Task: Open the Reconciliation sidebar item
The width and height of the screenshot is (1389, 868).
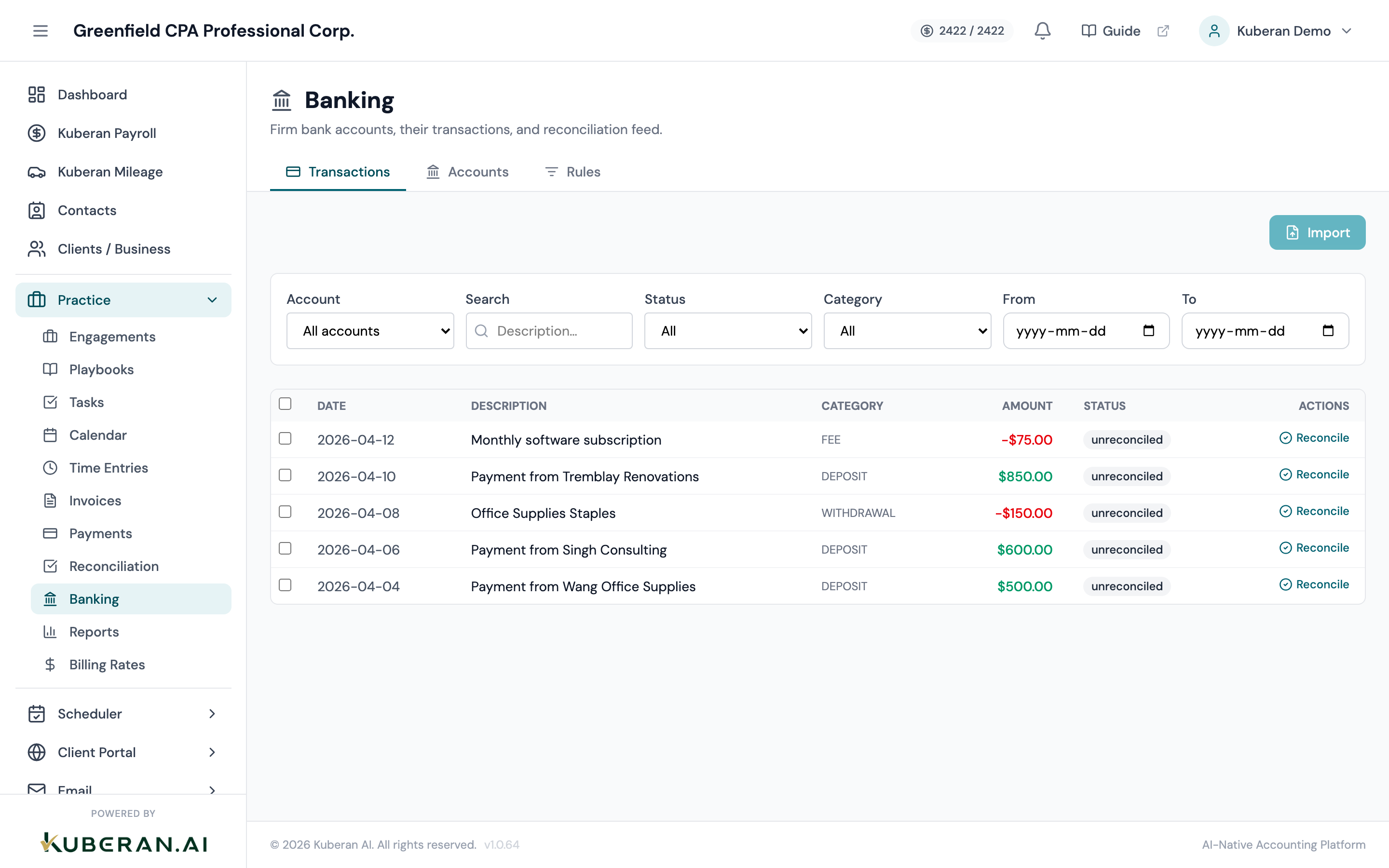Action: pyautogui.click(x=131, y=566)
